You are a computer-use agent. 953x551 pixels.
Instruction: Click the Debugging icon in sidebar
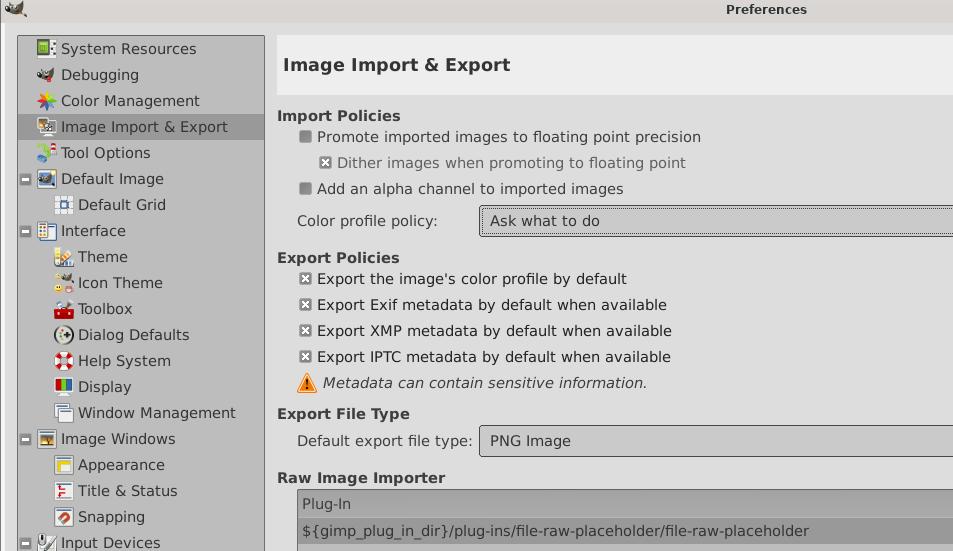pyautogui.click(x=46, y=74)
